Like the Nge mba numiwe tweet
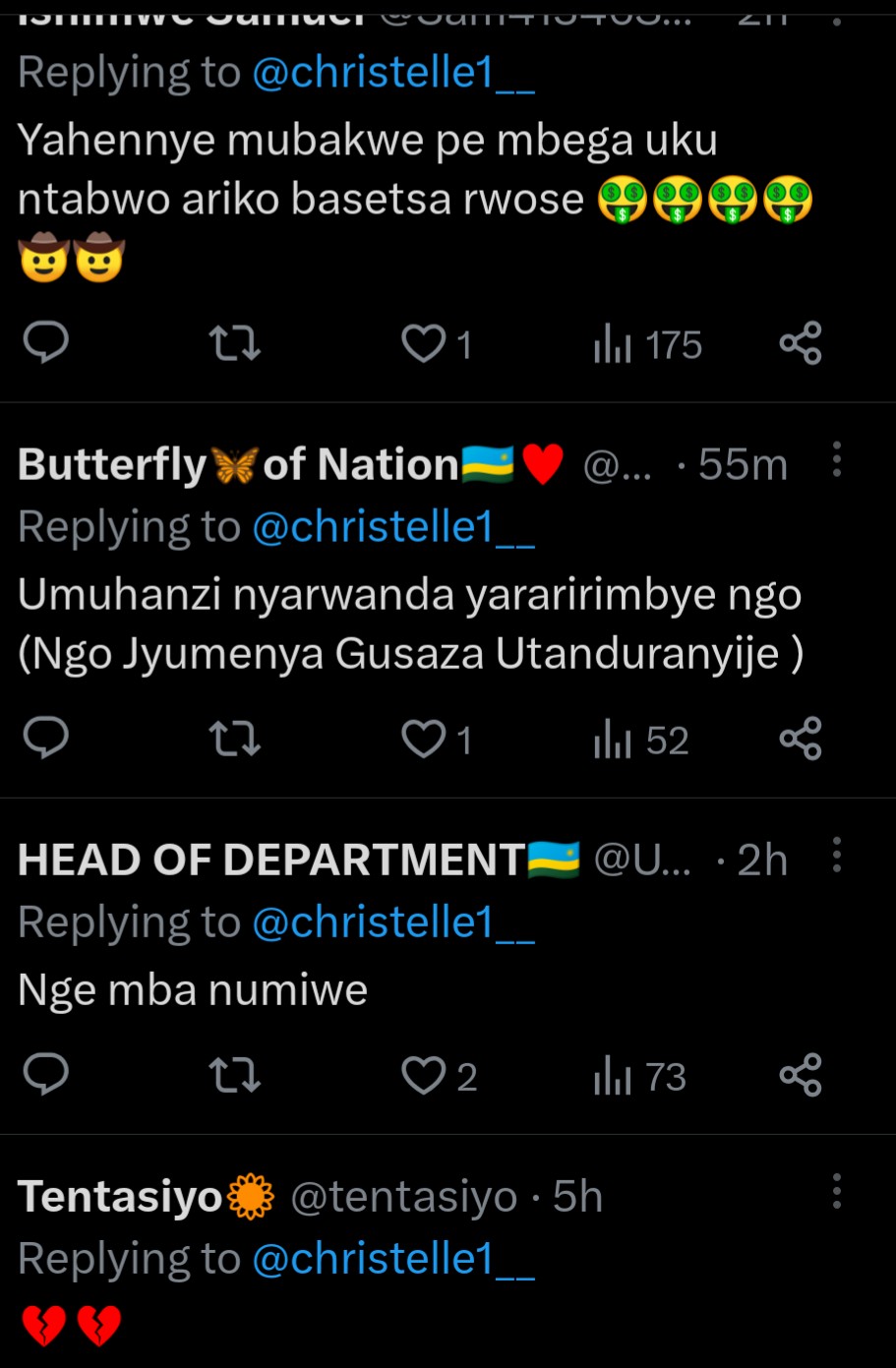This screenshot has width=896, height=1368. (x=424, y=1076)
